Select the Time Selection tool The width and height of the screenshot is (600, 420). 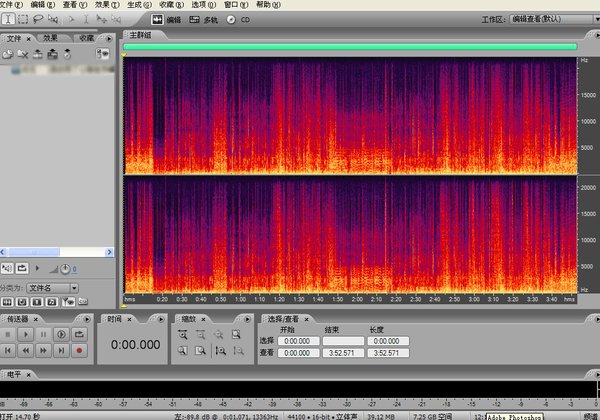tap(8, 19)
